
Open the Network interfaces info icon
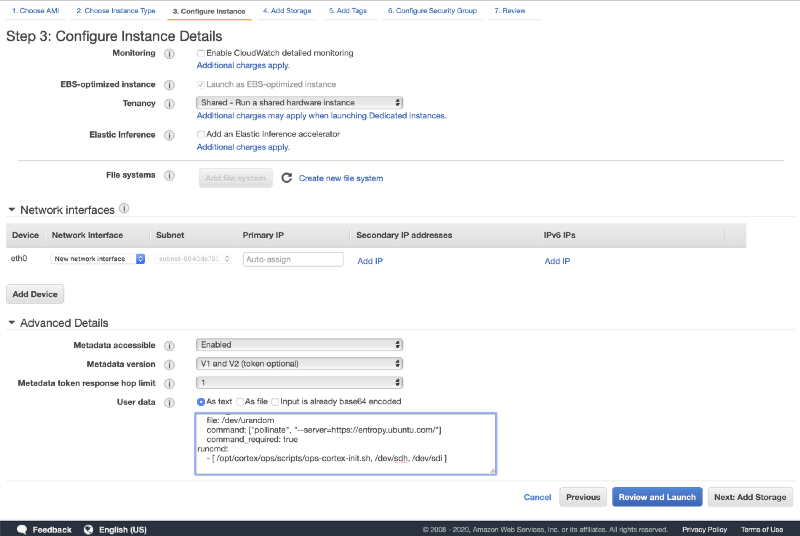(x=124, y=208)
